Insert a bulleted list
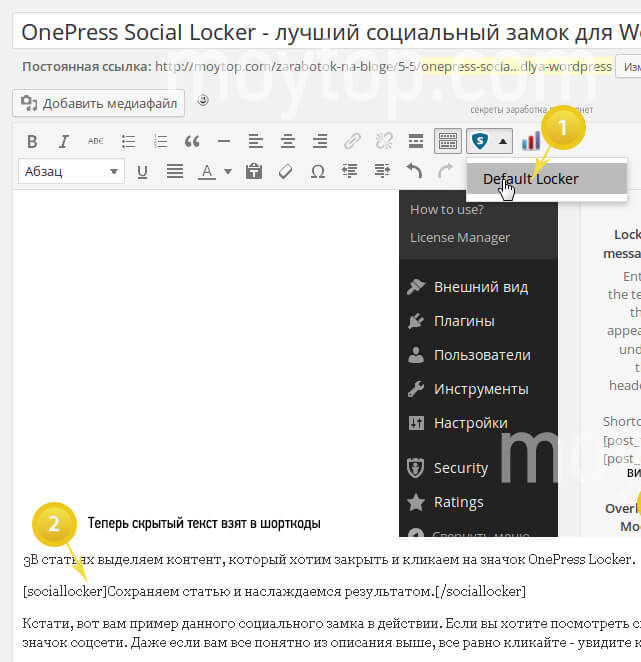Screen dimensions: 641x662 128,141
